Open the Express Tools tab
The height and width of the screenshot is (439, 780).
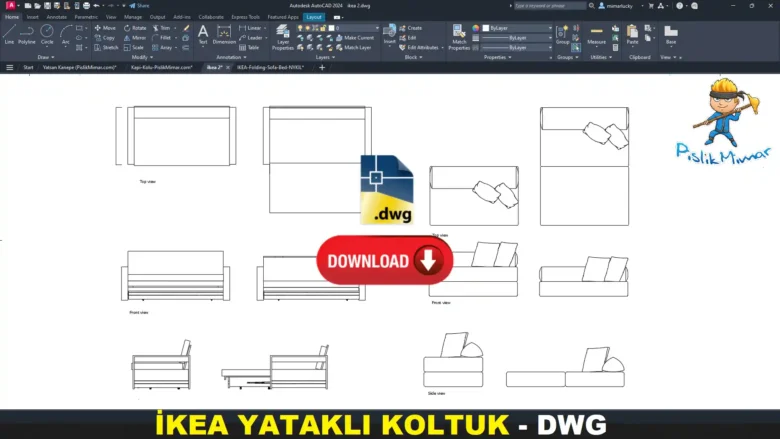245,17
